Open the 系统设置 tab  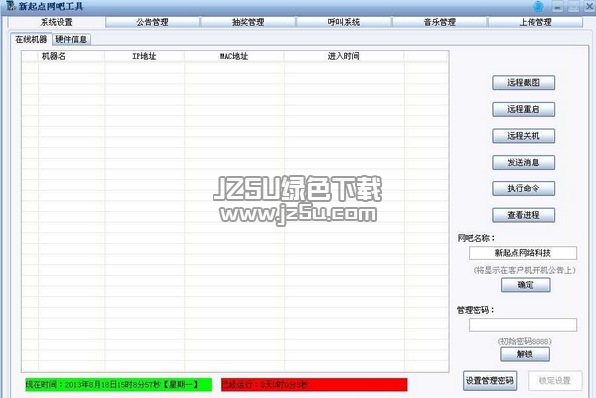click(x=56, y=22)
